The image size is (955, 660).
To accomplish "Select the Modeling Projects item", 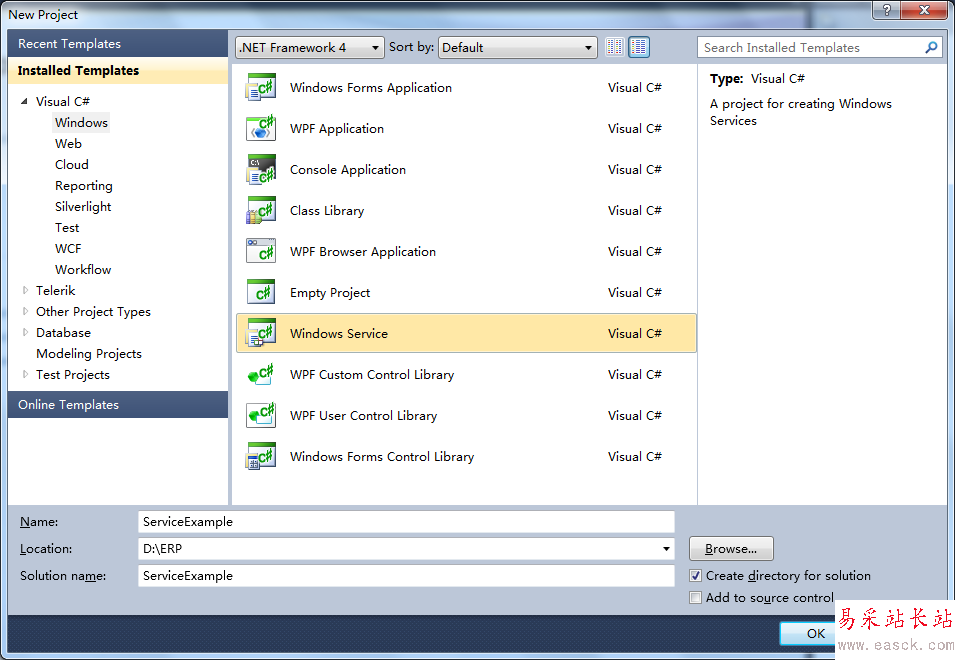I will [89, 354].
